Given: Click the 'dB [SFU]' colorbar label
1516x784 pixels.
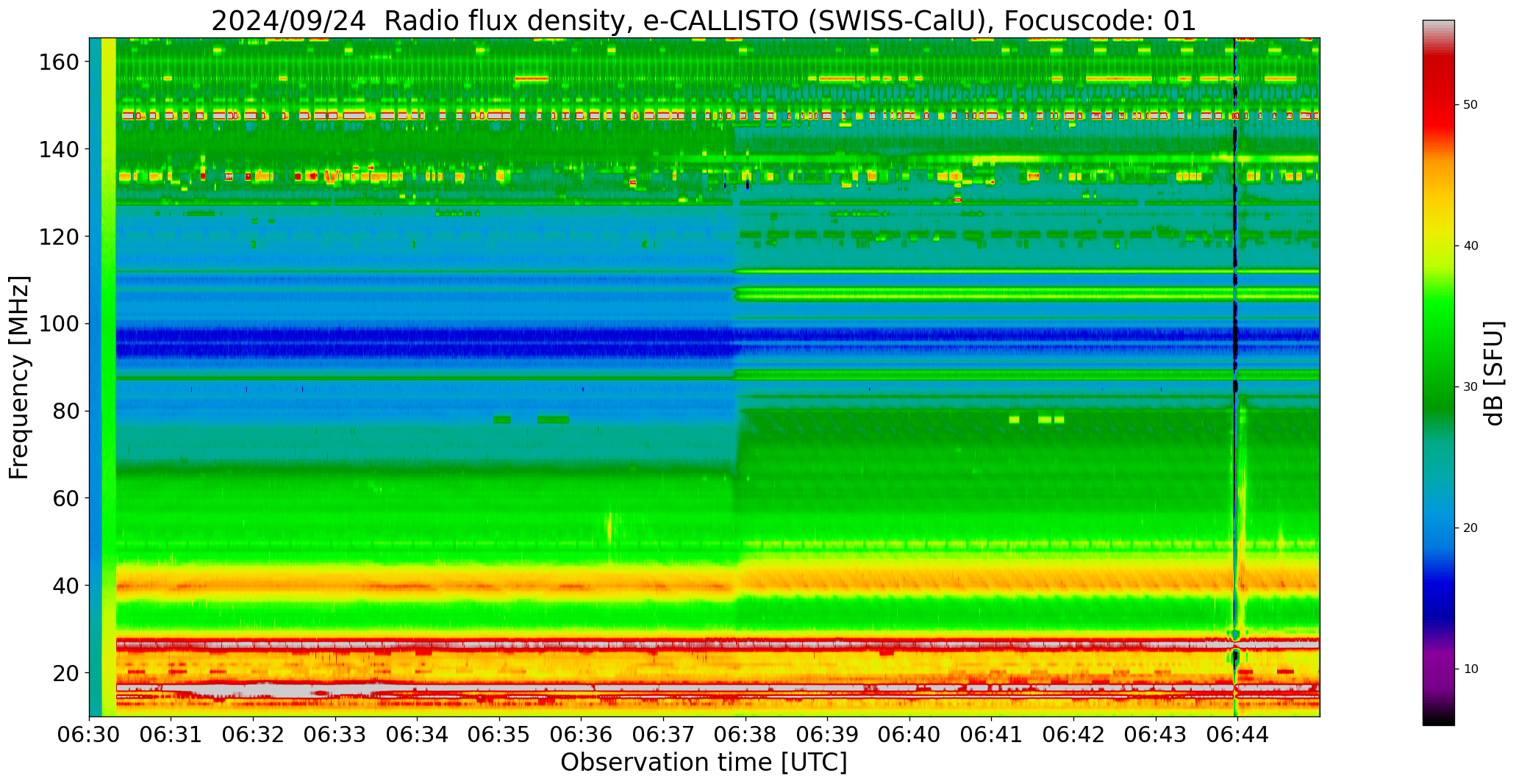Looking at the screenshot, I should (x=1493, y=373).
